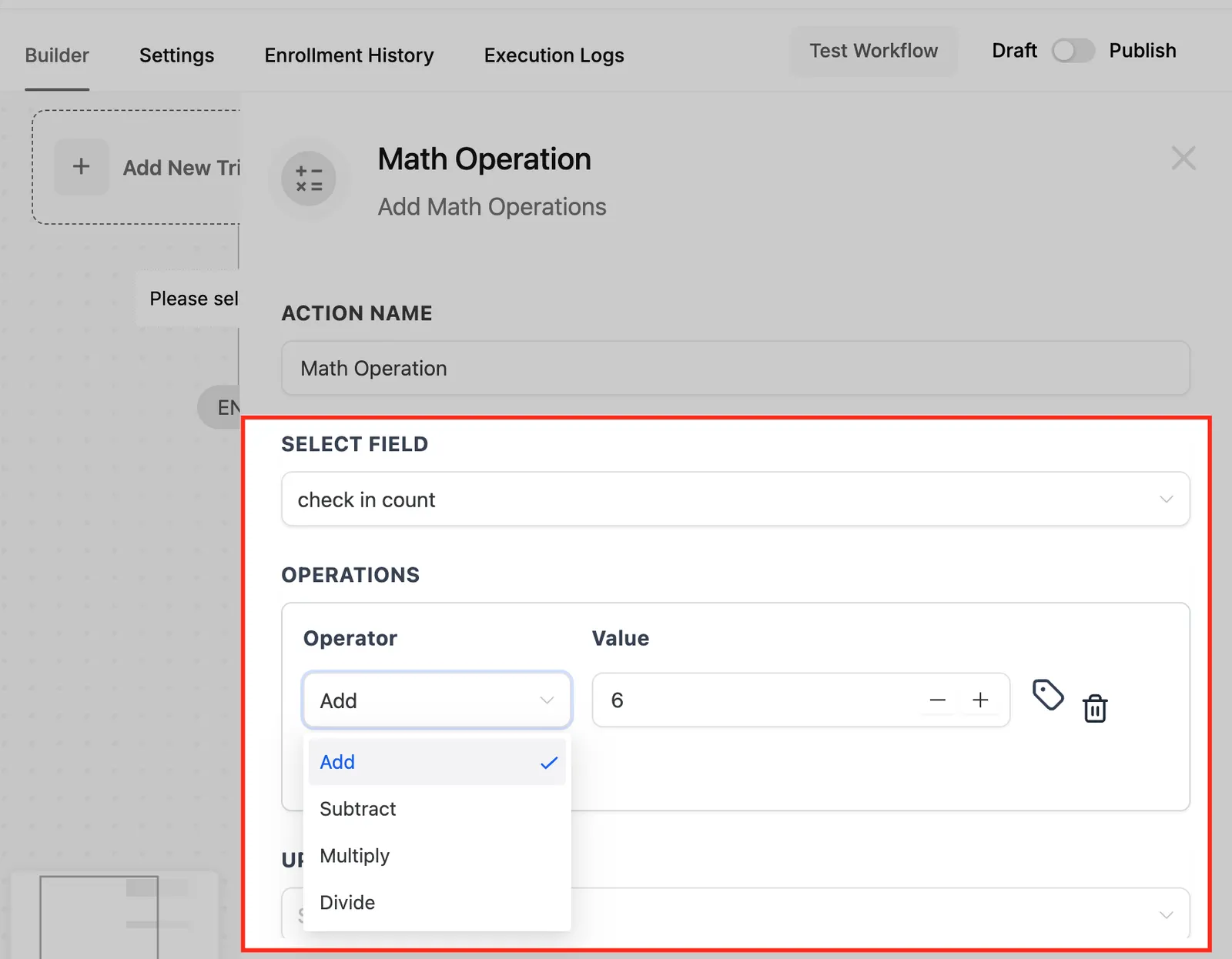The height and width of the screenshot is (959, 1232).
Task: Click the END node on the canvas
Action: (219, 407)
